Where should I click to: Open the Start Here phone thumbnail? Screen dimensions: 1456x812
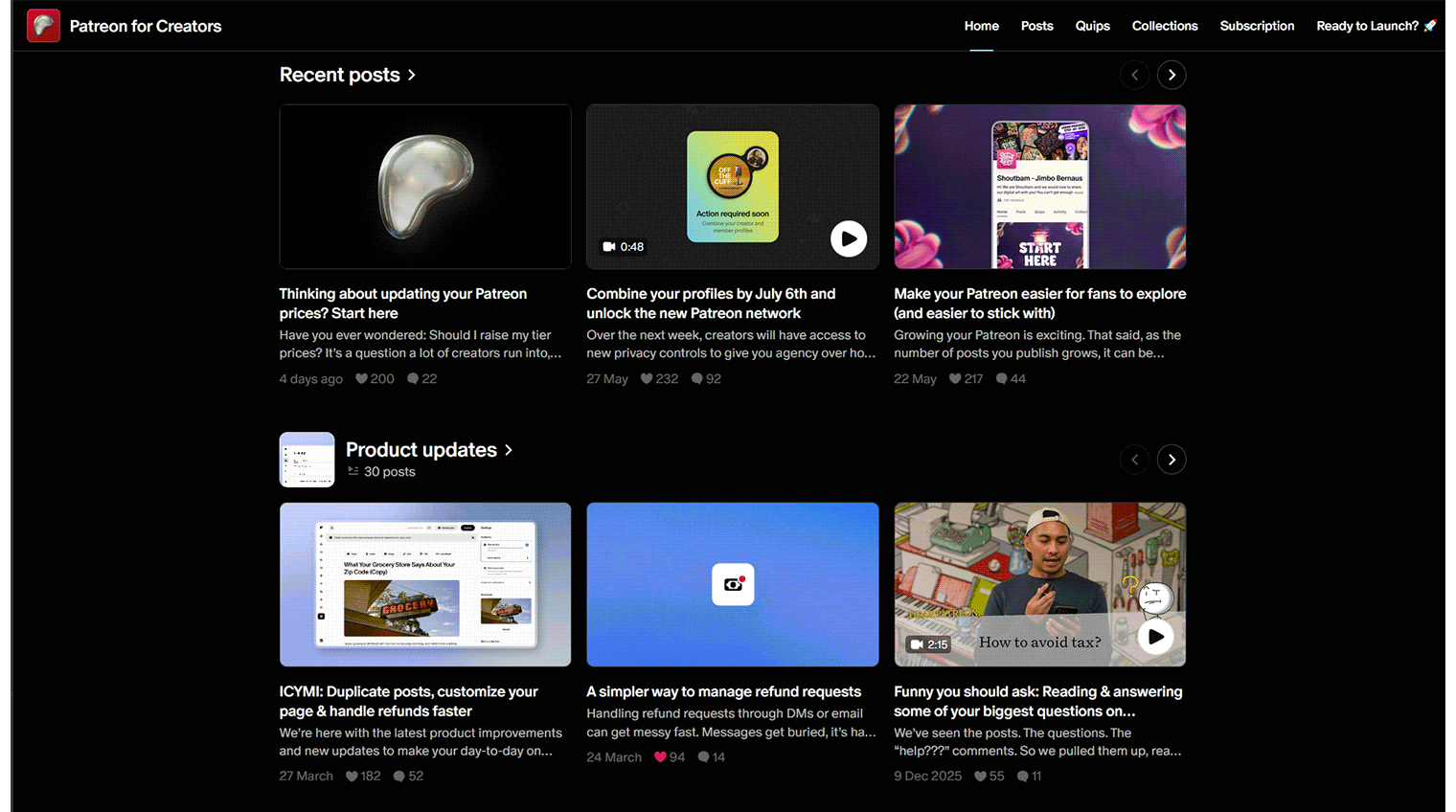coord(1040,187)
